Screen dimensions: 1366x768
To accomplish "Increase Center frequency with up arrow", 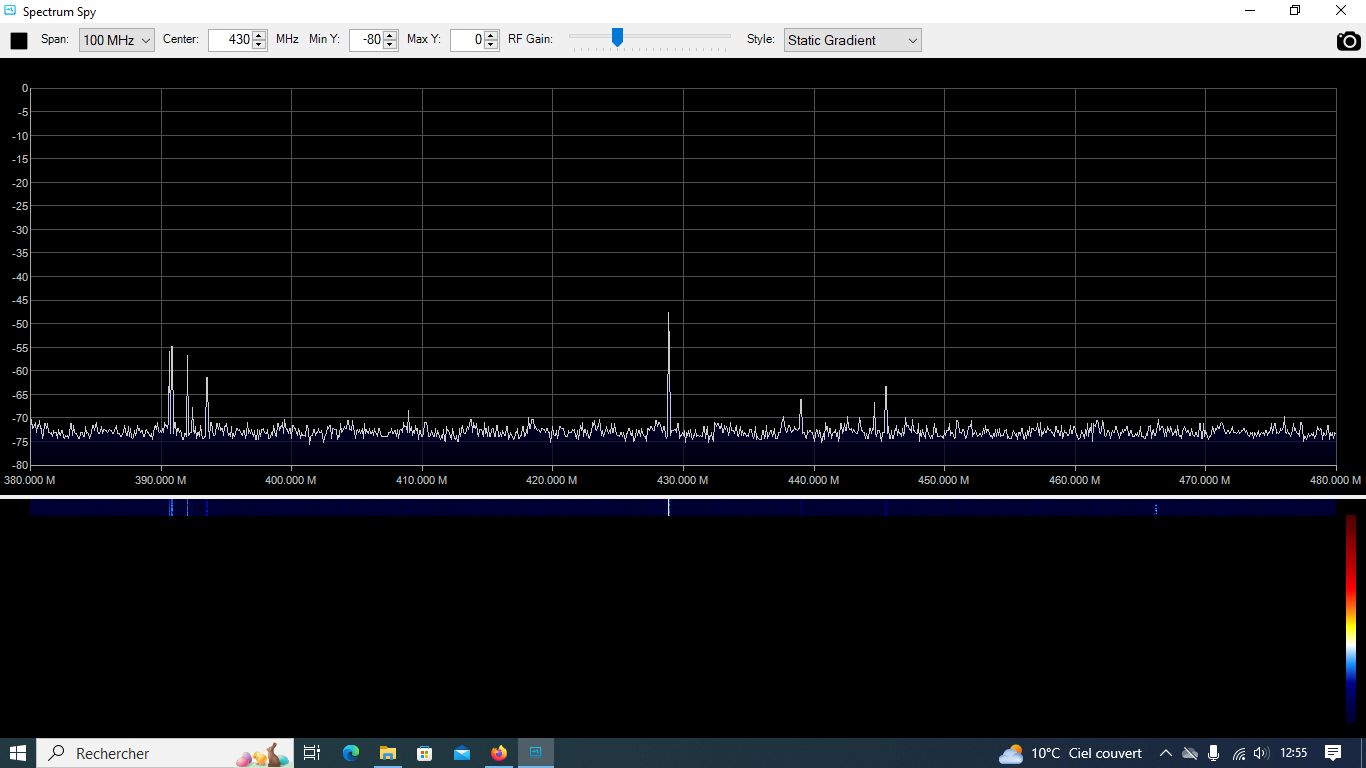I will tap(259, 35).
